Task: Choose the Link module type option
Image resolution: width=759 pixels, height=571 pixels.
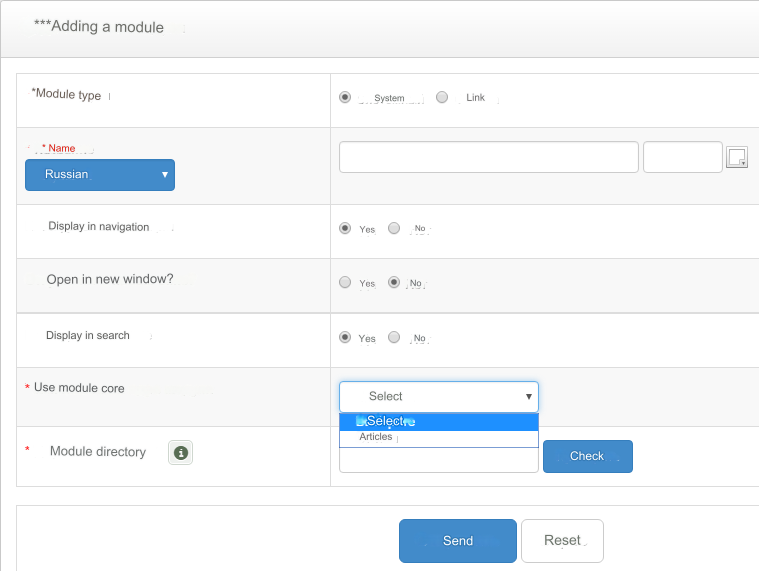Action: pyautogui.click(x=442, y=97)
